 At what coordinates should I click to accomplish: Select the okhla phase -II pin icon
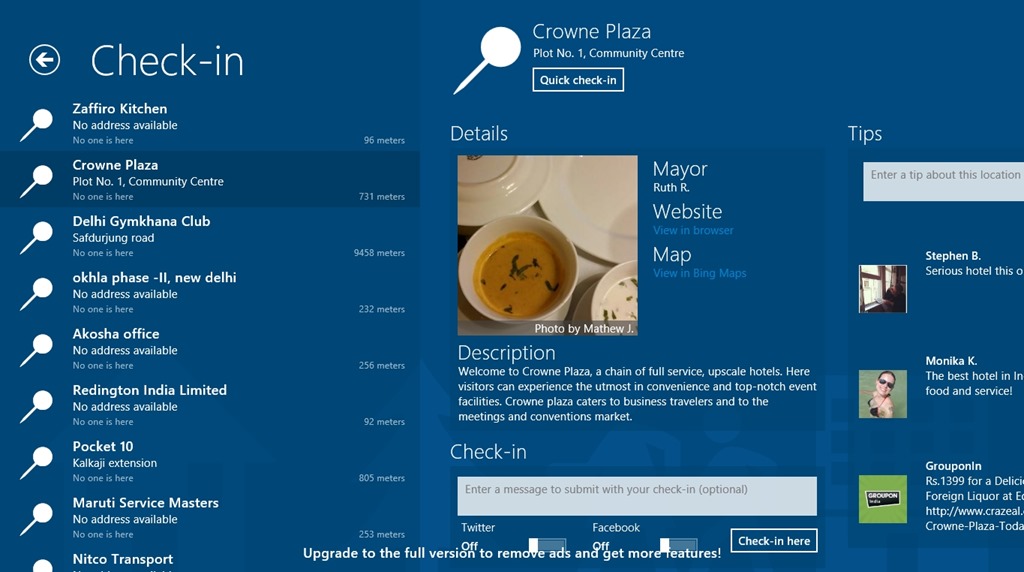tap(36, 294)
